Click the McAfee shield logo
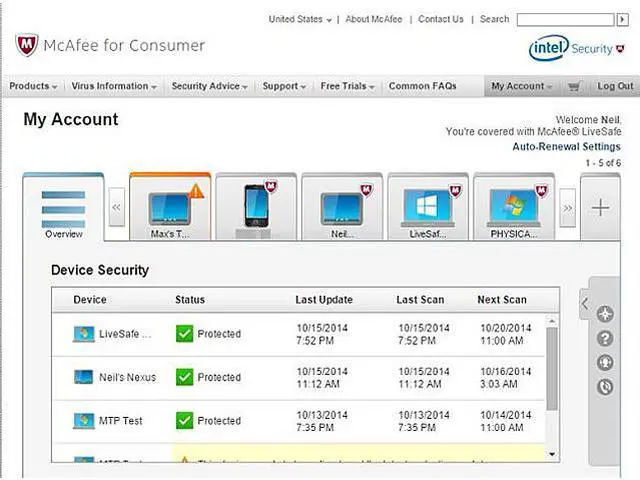640x480 pixels. [x=26, y=46]
